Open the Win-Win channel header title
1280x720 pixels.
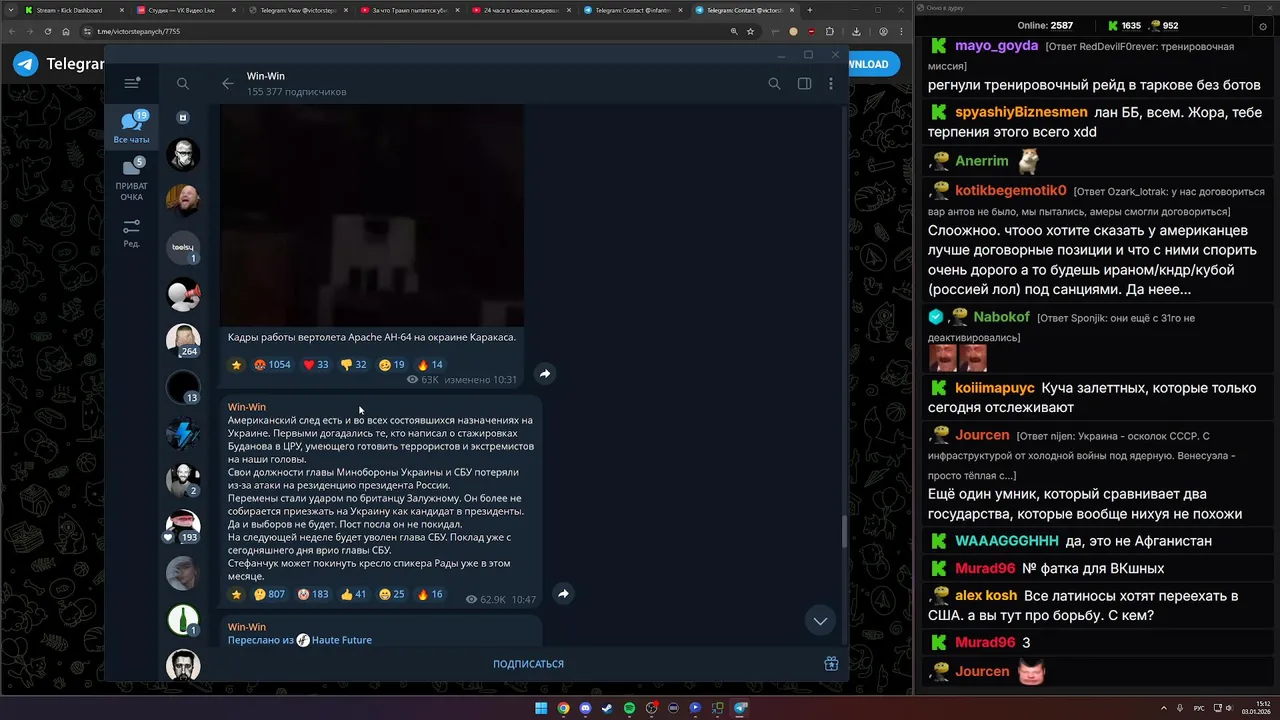tap(266, 76)
